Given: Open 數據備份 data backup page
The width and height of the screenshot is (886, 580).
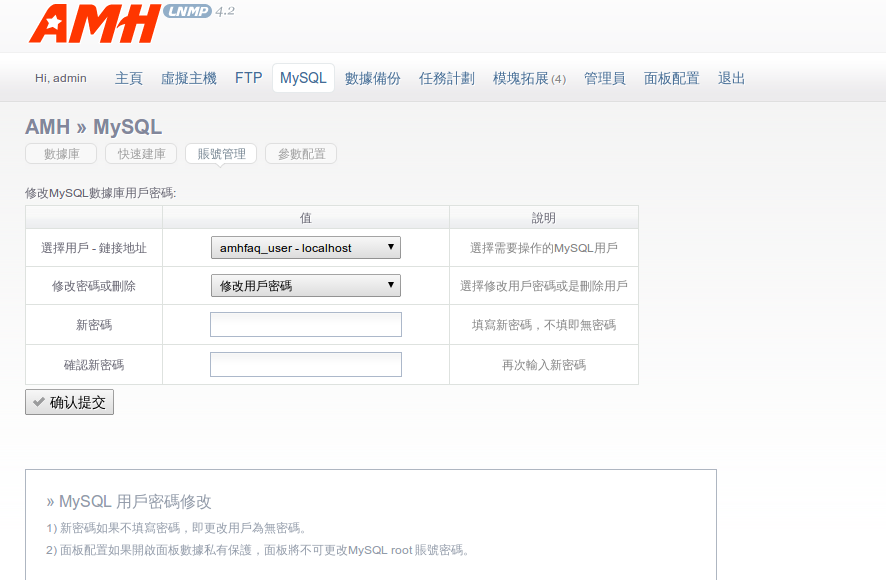Looking at the screenshot, I should (373, 78).
